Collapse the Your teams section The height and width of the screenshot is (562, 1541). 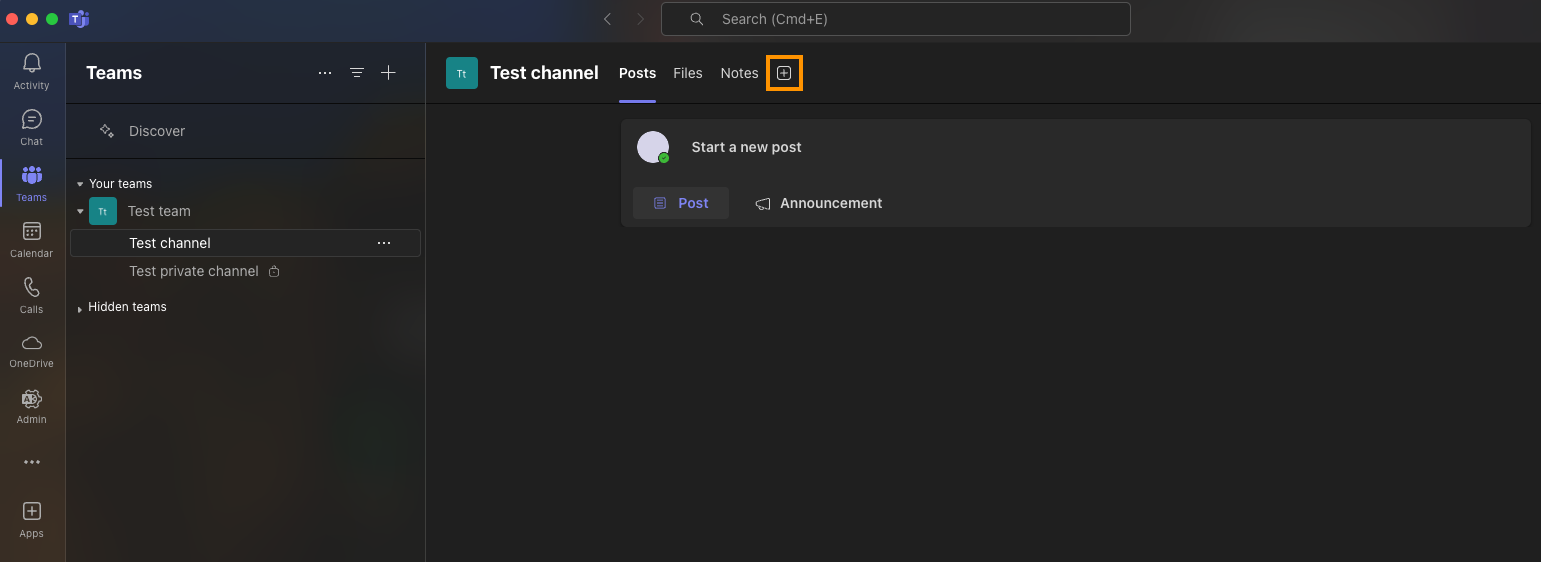pos(80,184)
